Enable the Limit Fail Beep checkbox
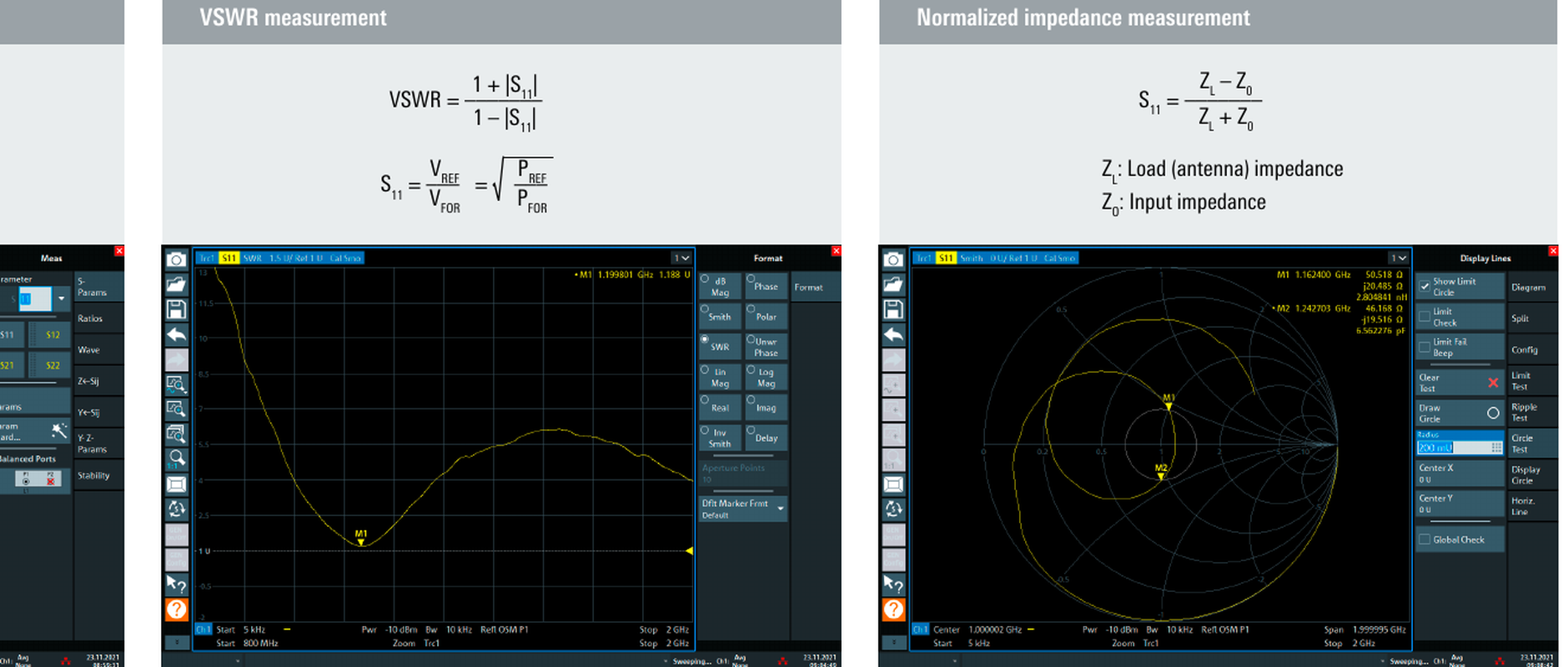Screen dimensions: 1568x667 point(1425,347)
